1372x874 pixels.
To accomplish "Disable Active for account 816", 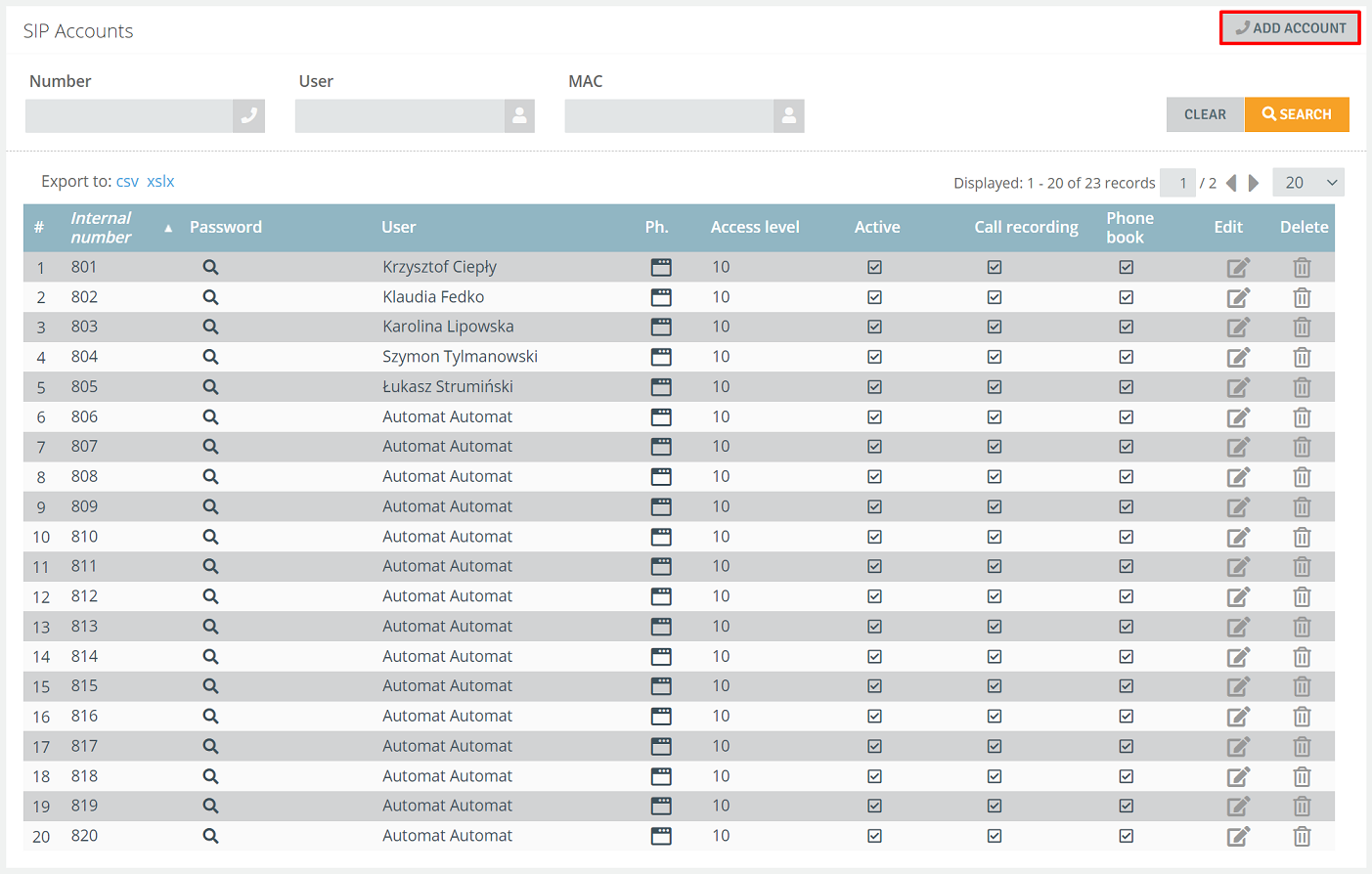I will (x=874, y=717).
